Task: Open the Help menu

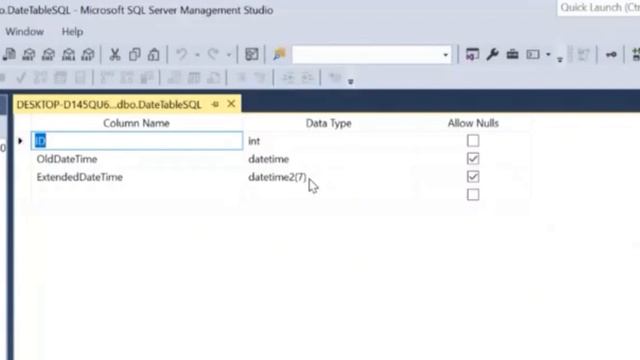Action: tap(72, 32)
